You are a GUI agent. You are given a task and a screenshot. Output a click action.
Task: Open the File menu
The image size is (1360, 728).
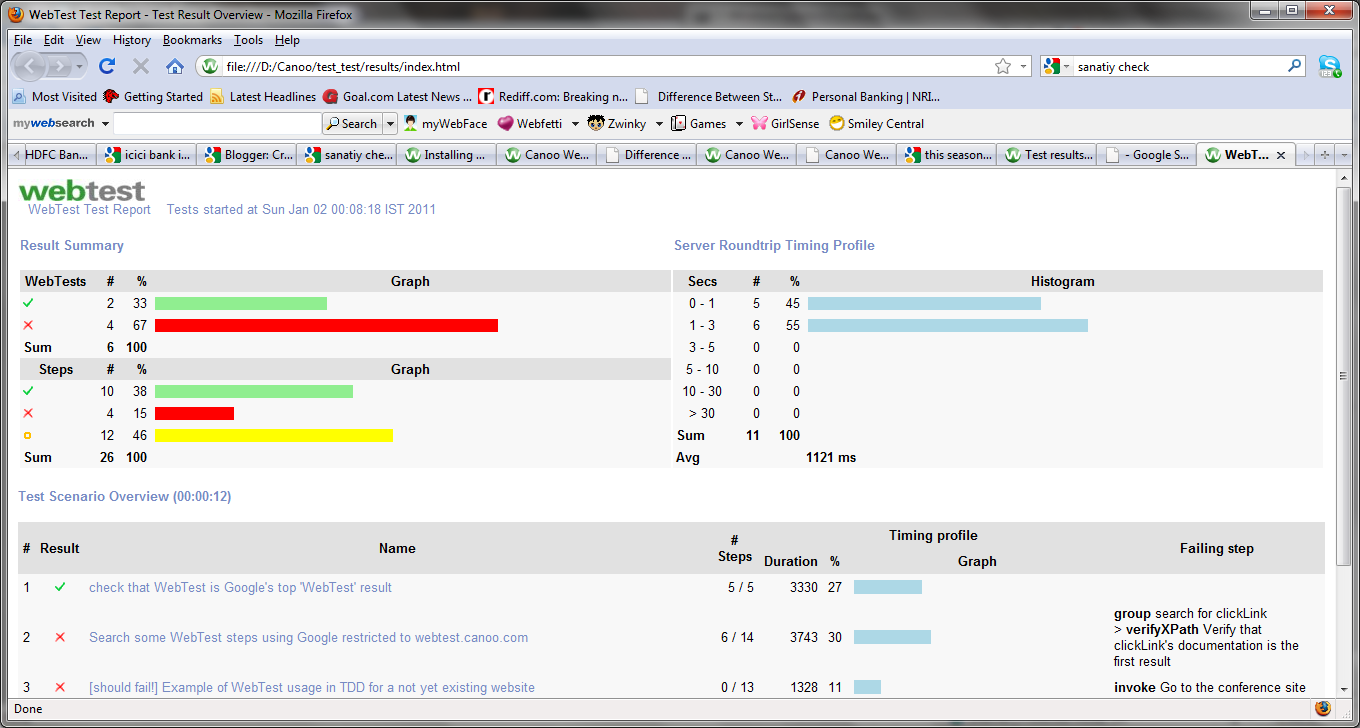[x=23, y=40]
